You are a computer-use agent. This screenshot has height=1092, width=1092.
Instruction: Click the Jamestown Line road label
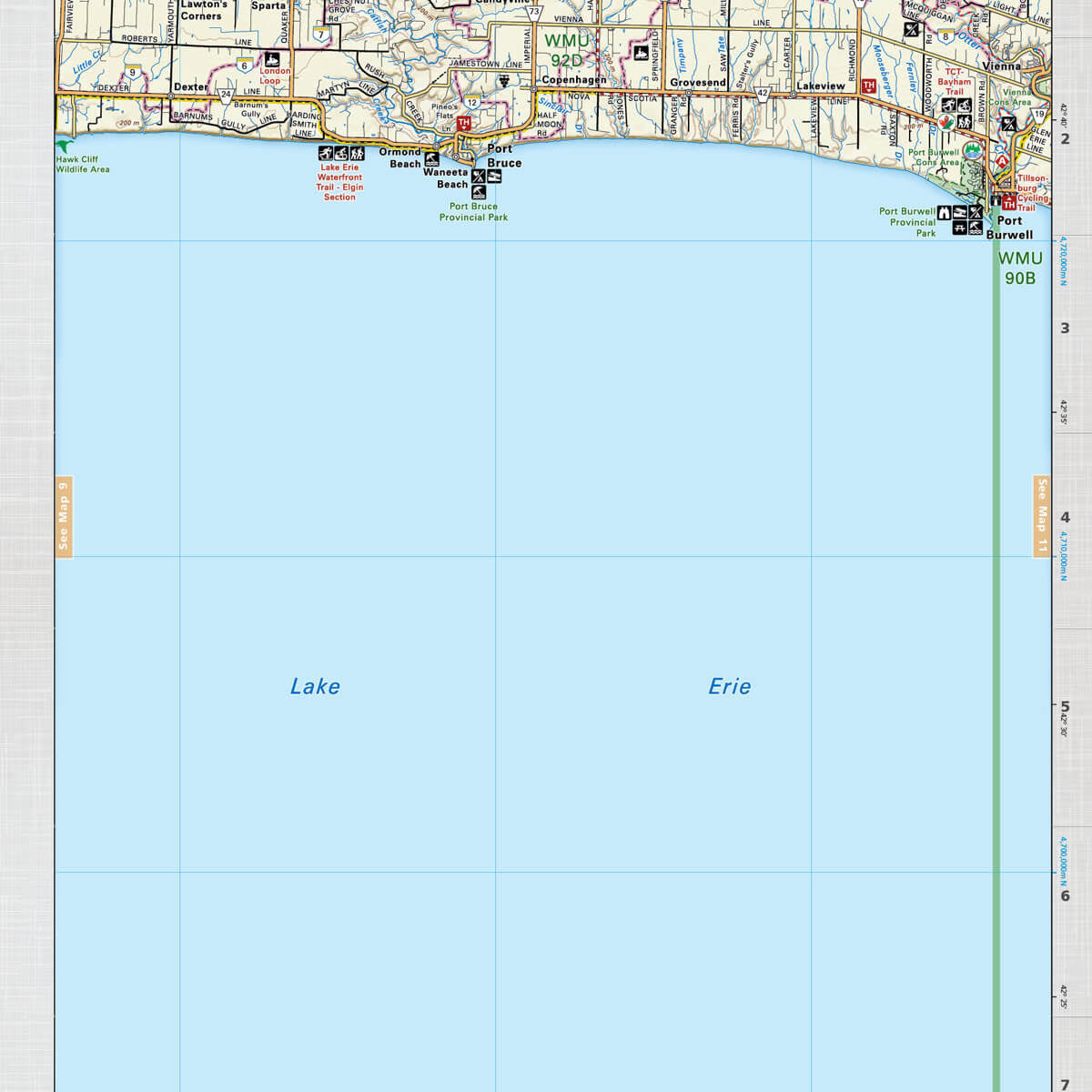(x=486, y=65)
